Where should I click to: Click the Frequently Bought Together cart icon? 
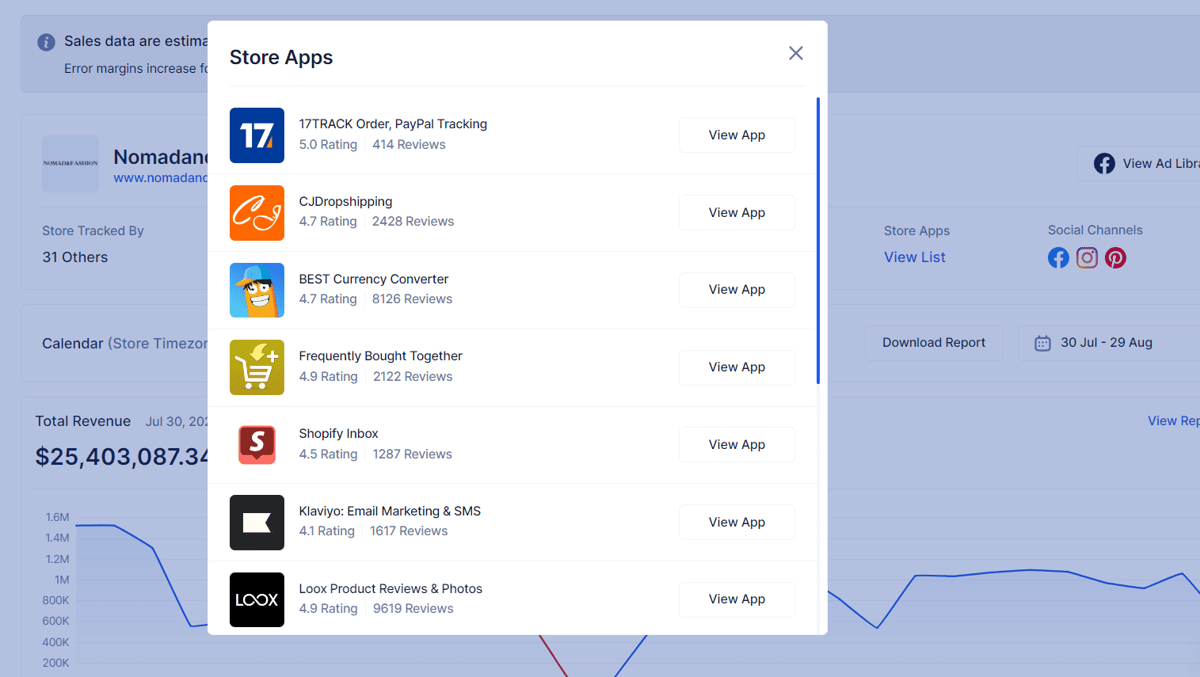pos(257,367)
